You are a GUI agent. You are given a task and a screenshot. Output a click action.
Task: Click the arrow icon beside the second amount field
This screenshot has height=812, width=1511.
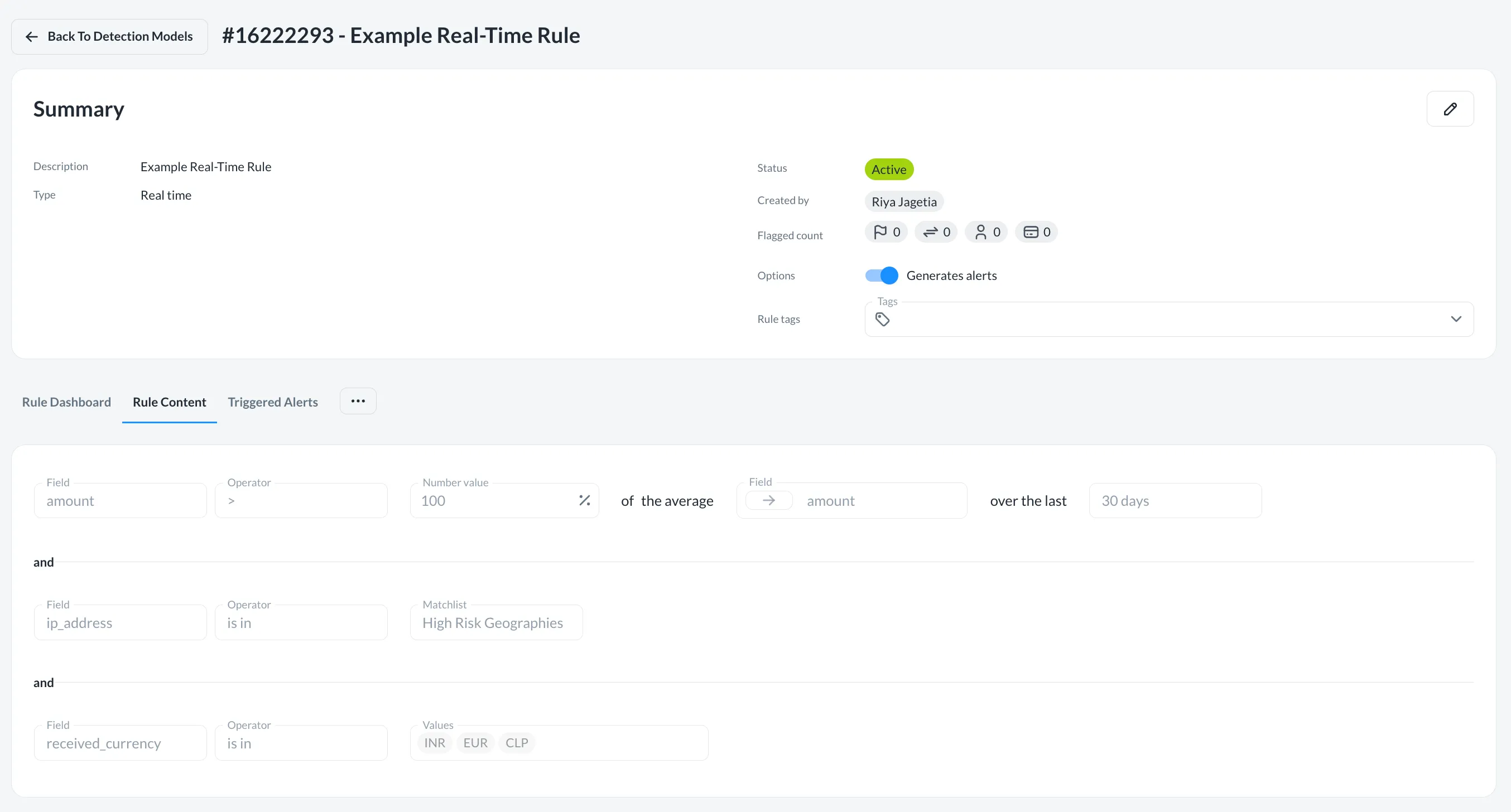(x=768, y=500)
